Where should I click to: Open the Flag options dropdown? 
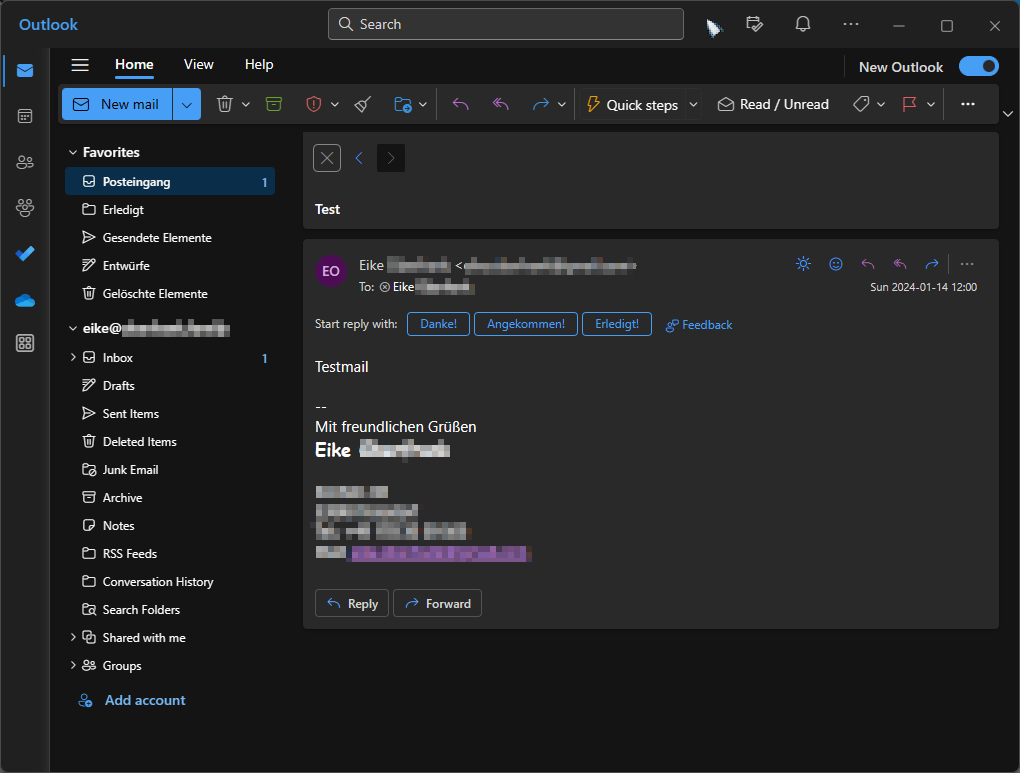coord(931,104)
